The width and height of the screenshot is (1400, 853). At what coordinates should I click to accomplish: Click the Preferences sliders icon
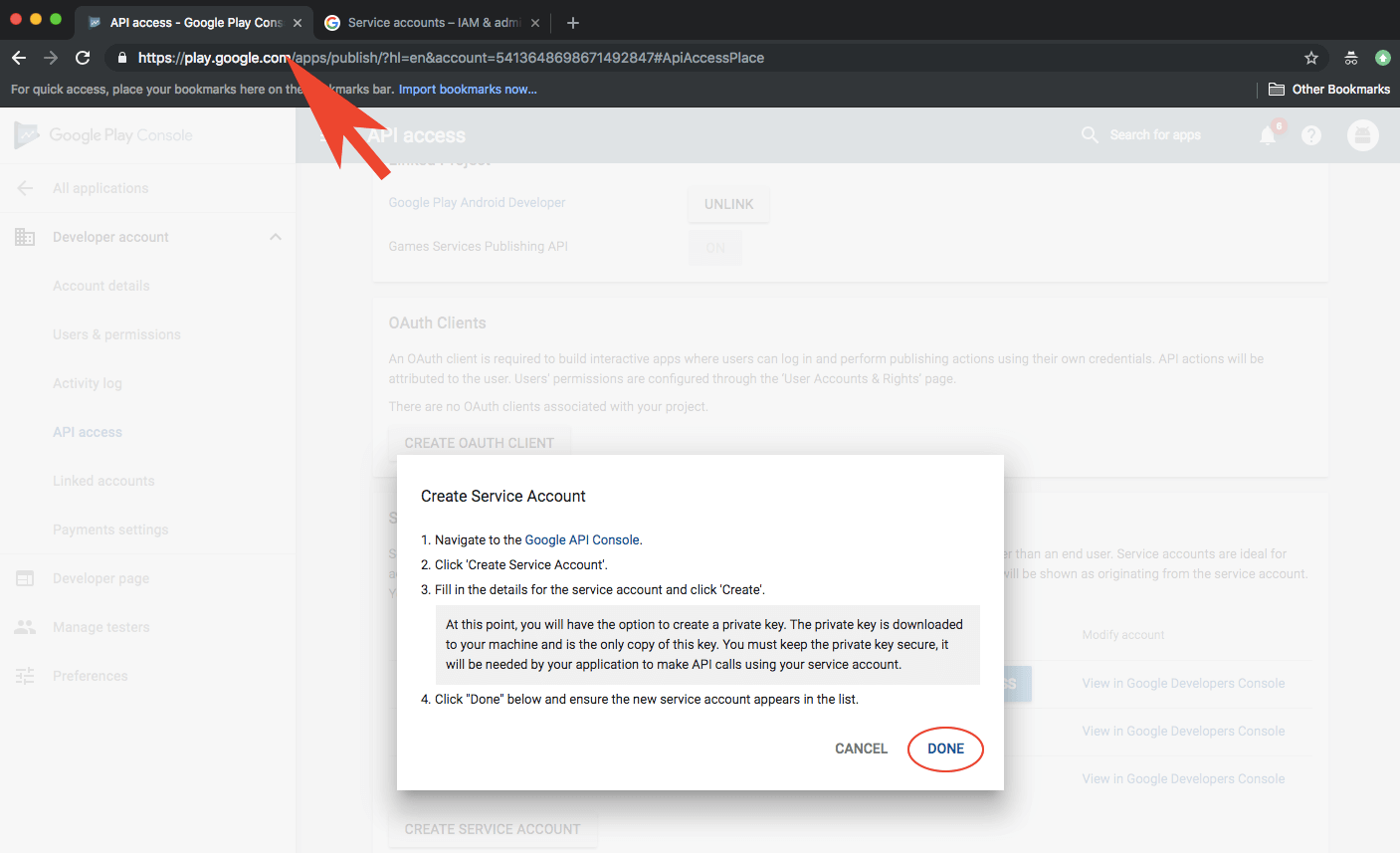[x=25, y=676]
